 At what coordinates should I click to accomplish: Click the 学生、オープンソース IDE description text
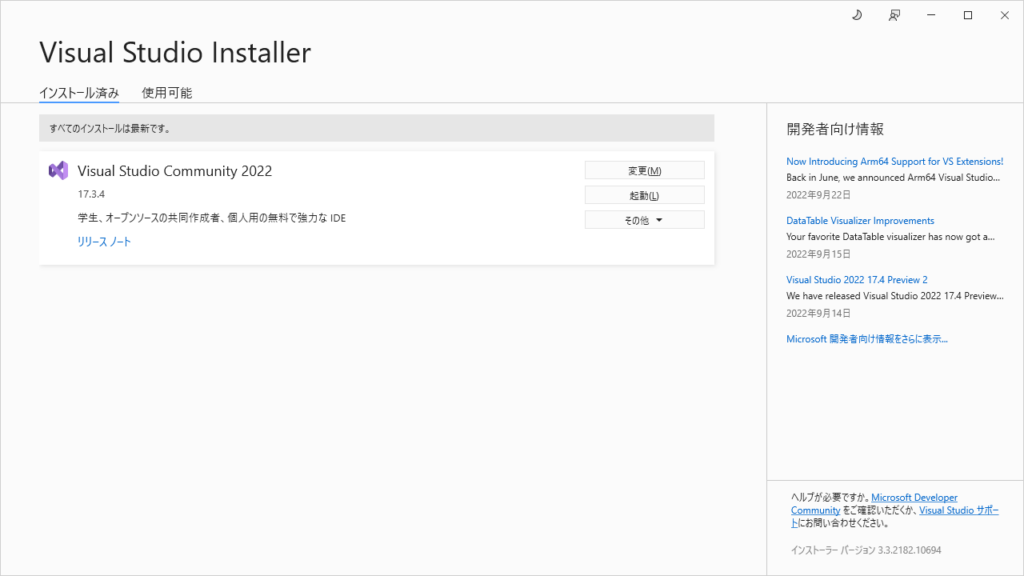[x=212, y=218]
